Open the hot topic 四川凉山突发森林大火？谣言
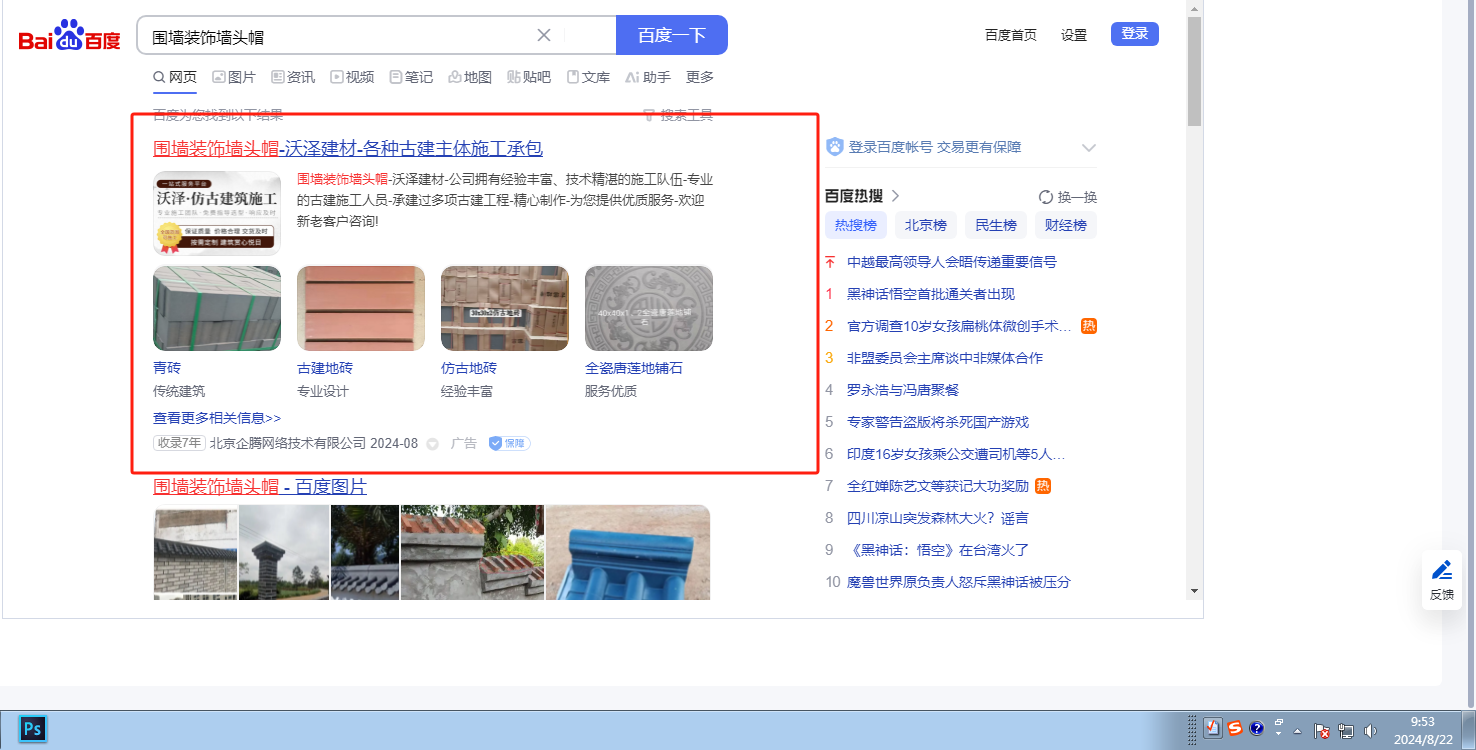 938,518
